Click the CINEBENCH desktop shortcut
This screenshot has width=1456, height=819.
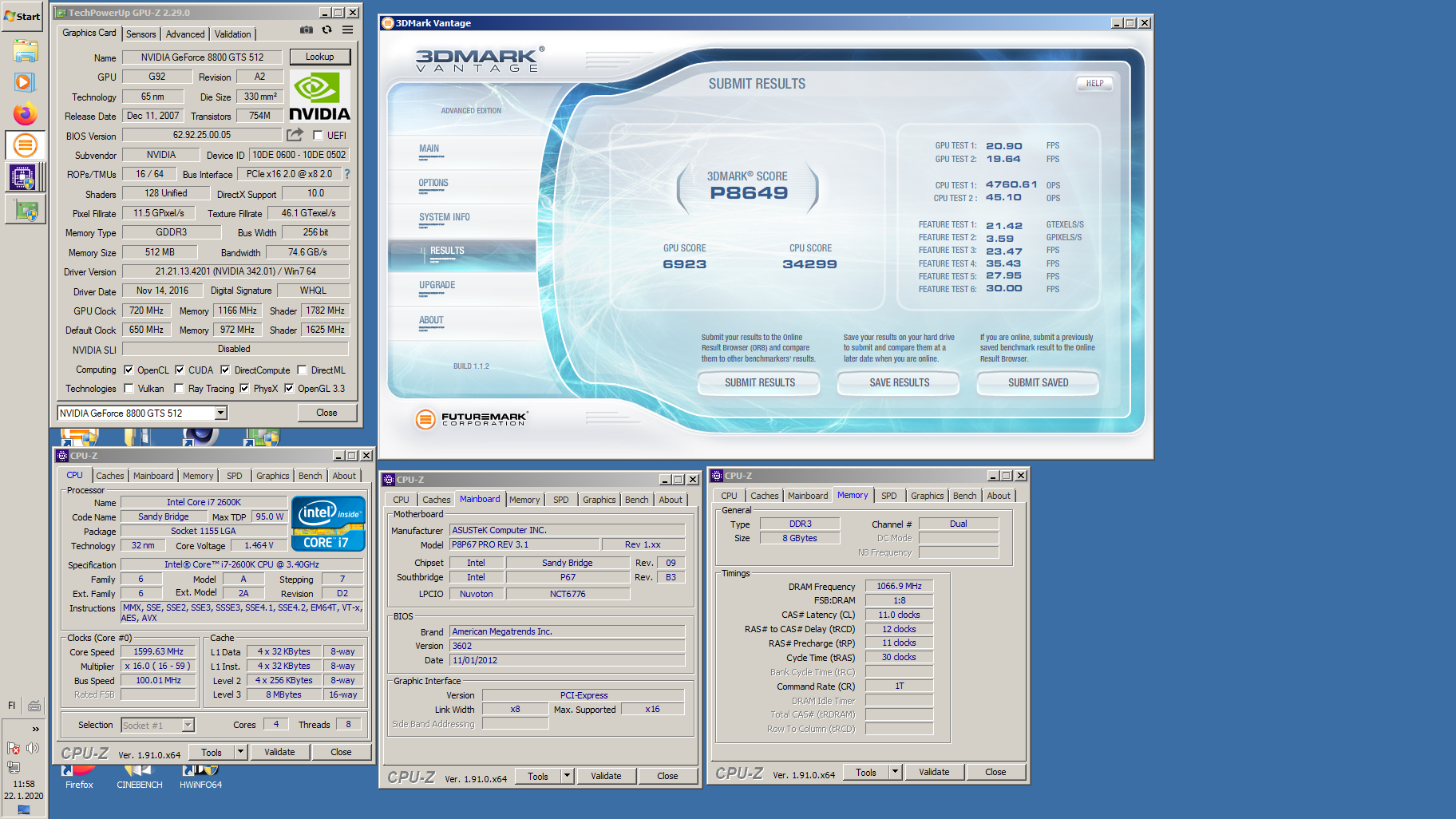point(139,777)
